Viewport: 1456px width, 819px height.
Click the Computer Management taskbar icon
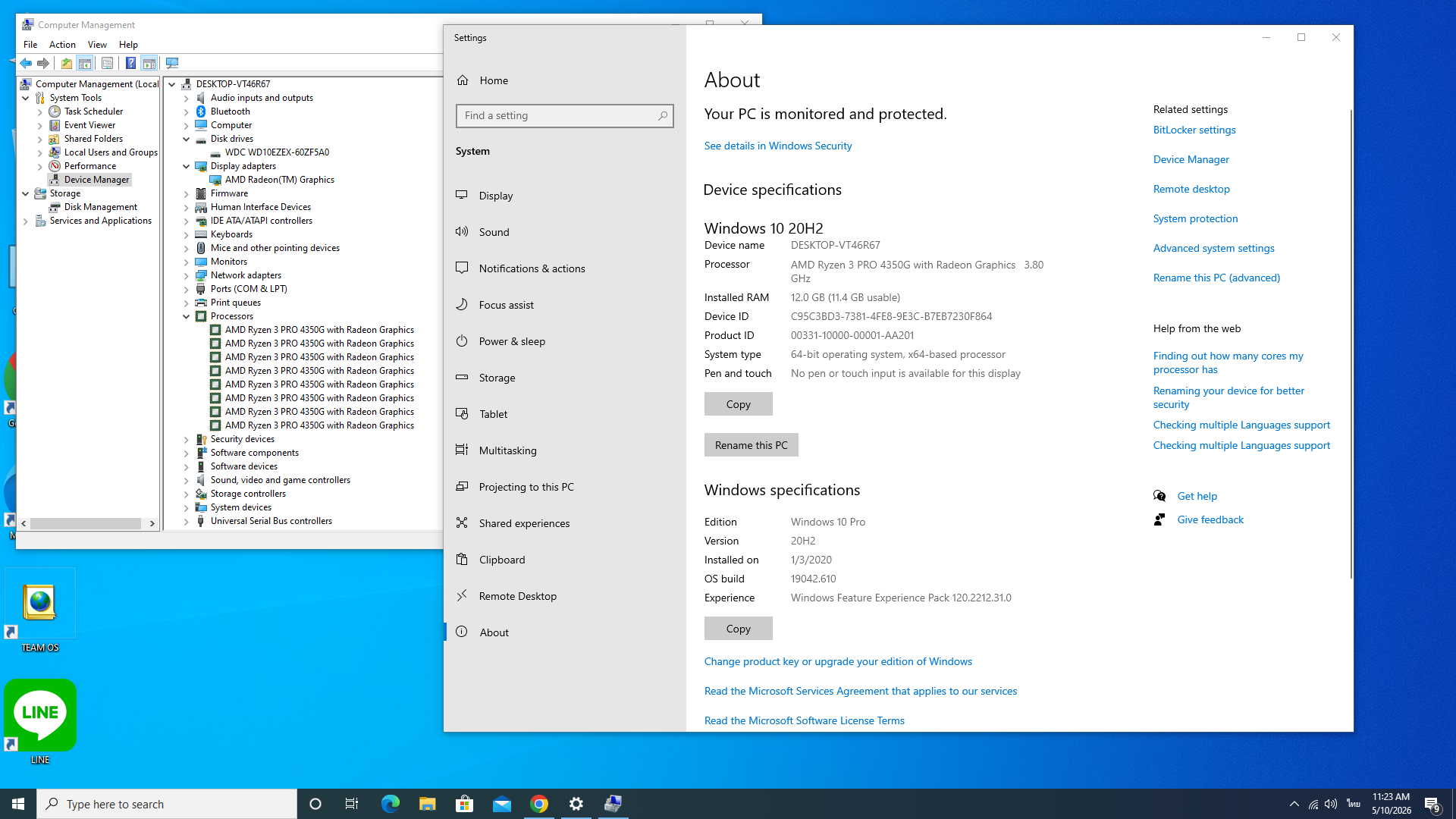pos(613,804)
